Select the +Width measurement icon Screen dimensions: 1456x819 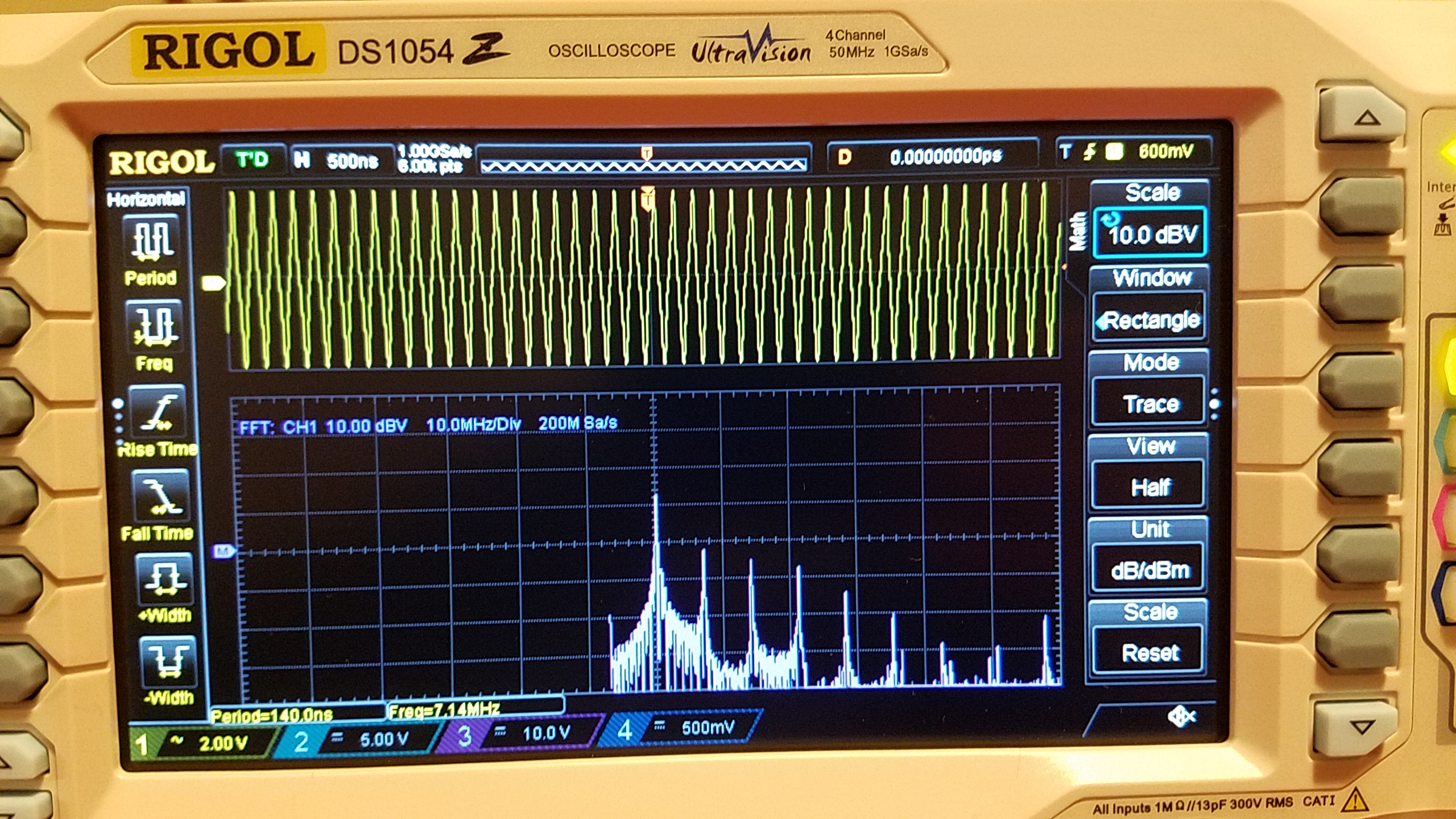(x=164, y=578)
